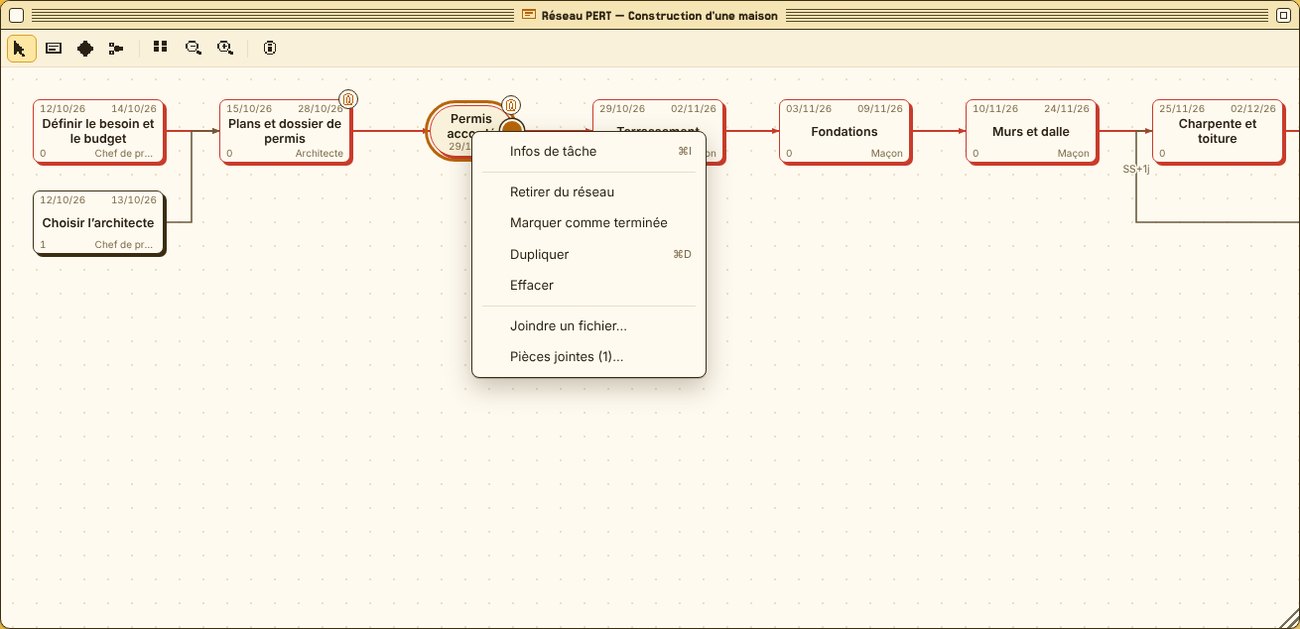The image size is (1300, 629).
Task: Open Pièces jointes (1)…
Action: (589, 357)
